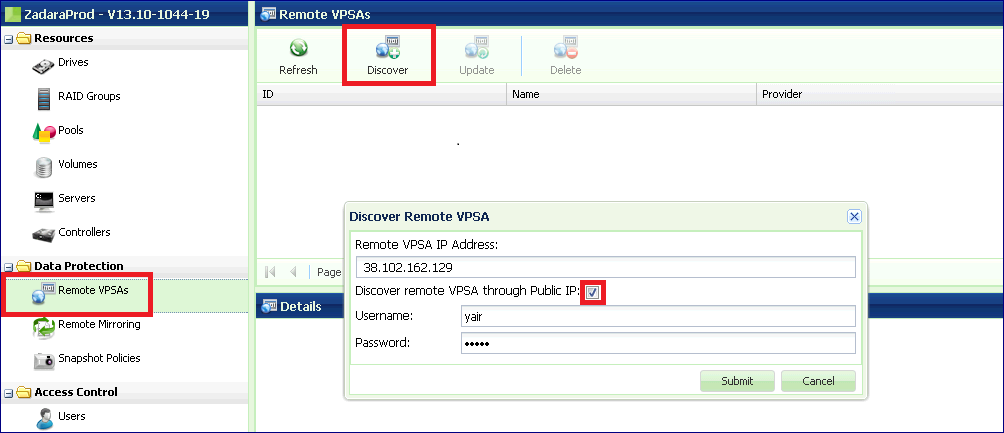Select Users in the tree
Viewport: 1004px width, 433px height.
[x=72, y=416]
